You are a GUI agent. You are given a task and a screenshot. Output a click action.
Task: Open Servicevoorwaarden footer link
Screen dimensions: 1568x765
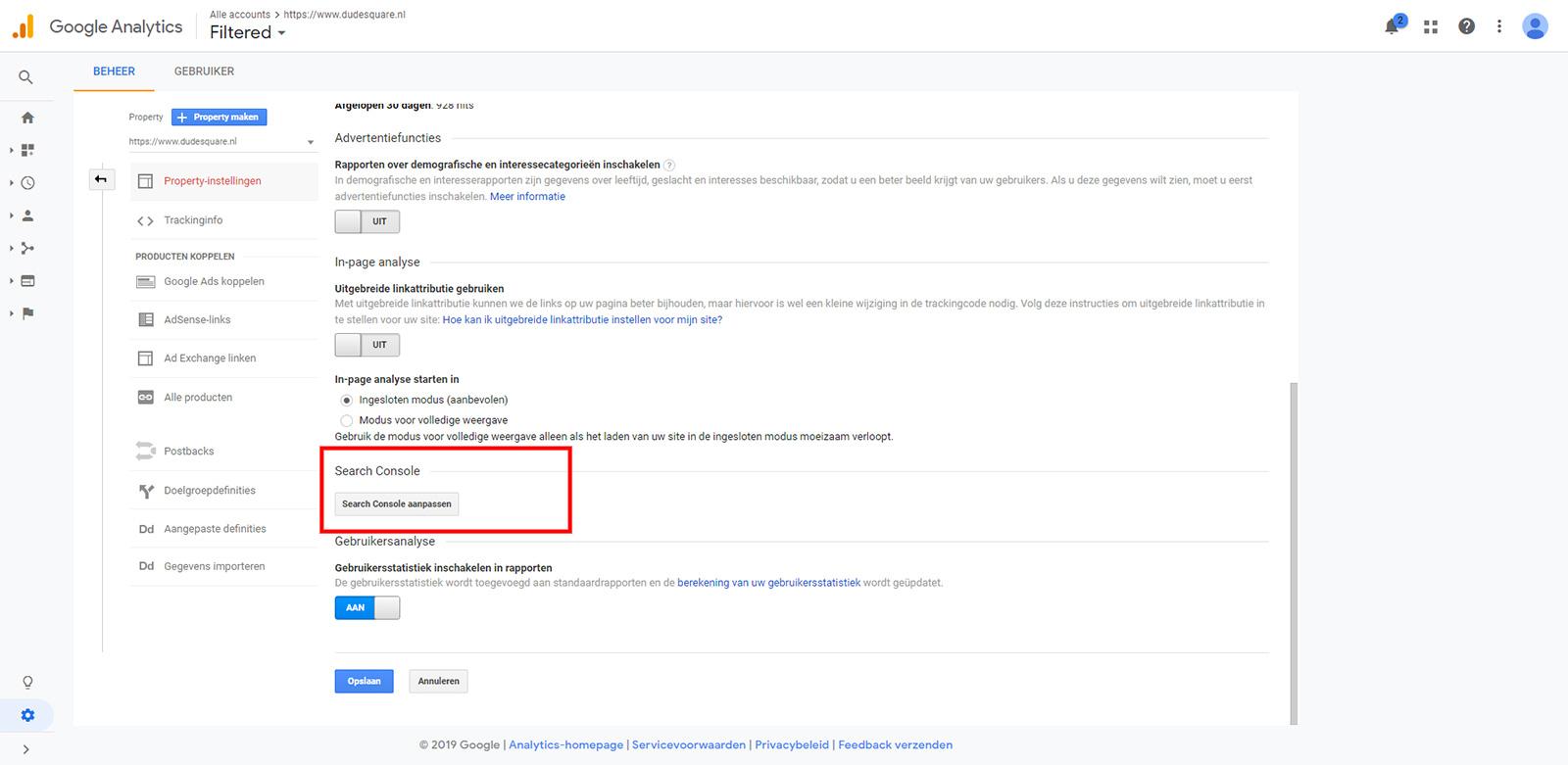click(x=689, y=745)
